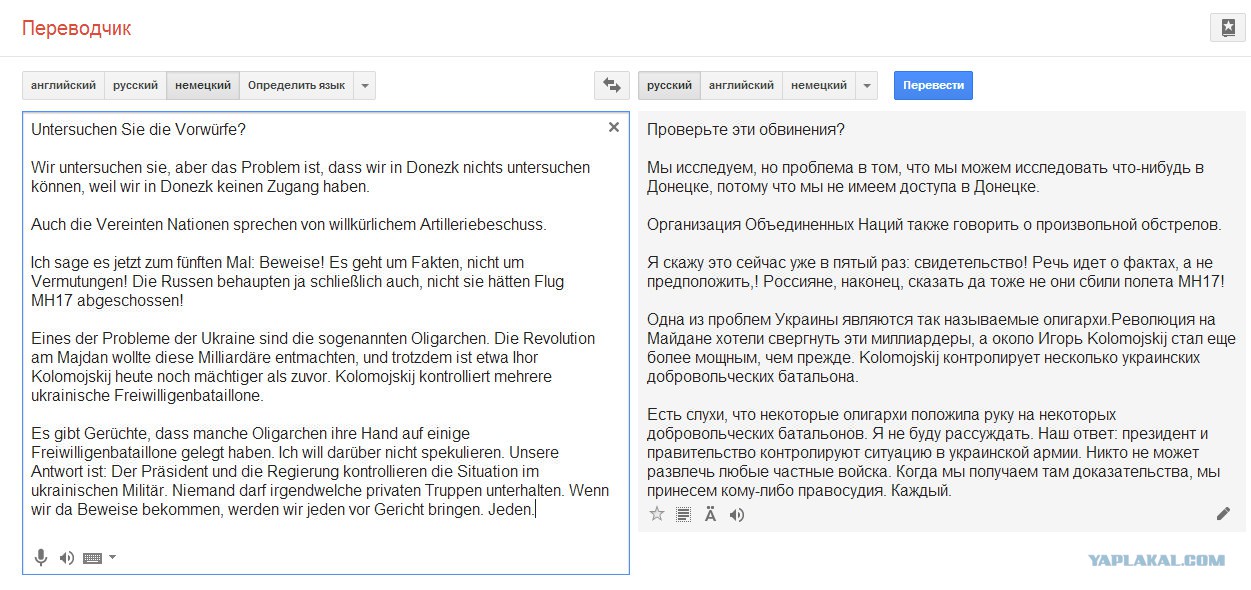Click source paragraph starting 'Wir untersuchen sie'

tap(310, 177)
